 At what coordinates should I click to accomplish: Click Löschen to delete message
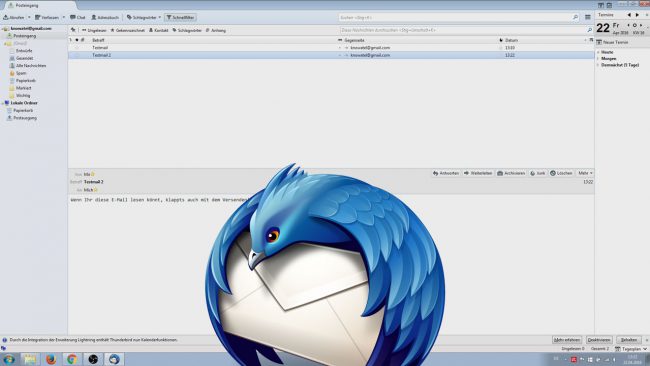point(561,173)
